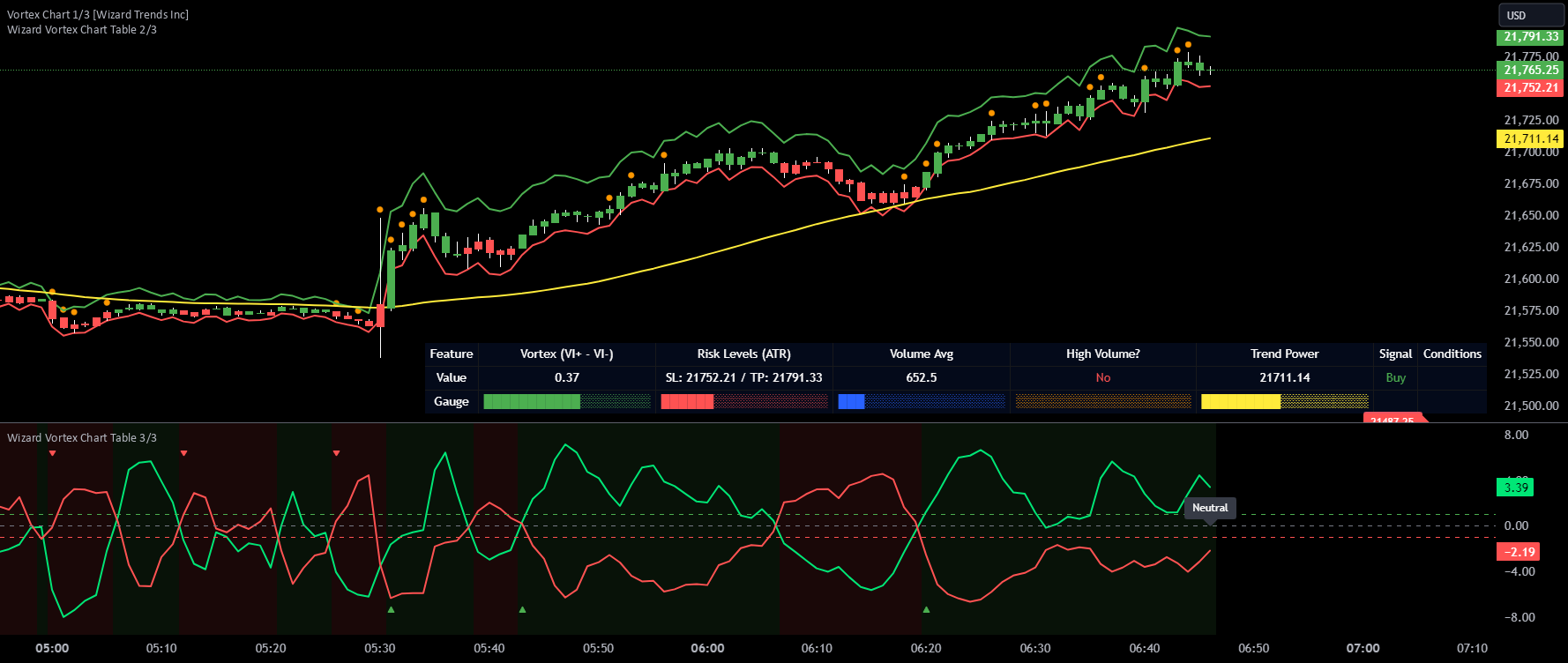Click the Trend Power header cell
The width and height of the screenshot is (1568, 663).
coord(1285,354)
